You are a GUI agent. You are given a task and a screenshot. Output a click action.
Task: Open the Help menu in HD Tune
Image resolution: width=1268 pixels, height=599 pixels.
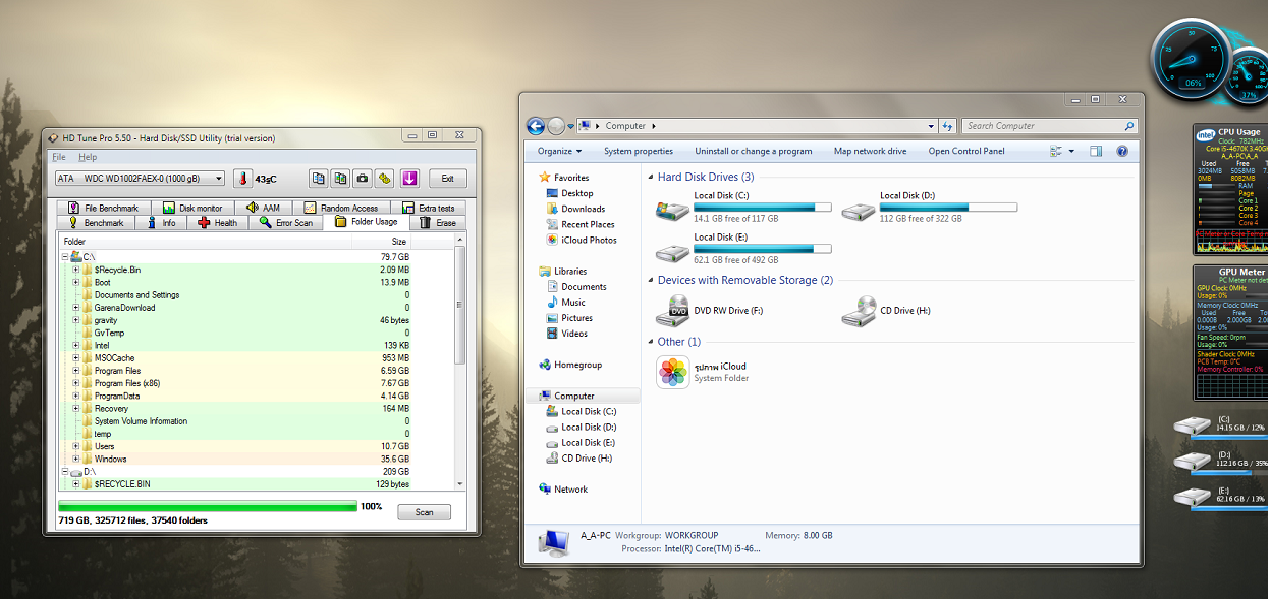click(88, 157)
